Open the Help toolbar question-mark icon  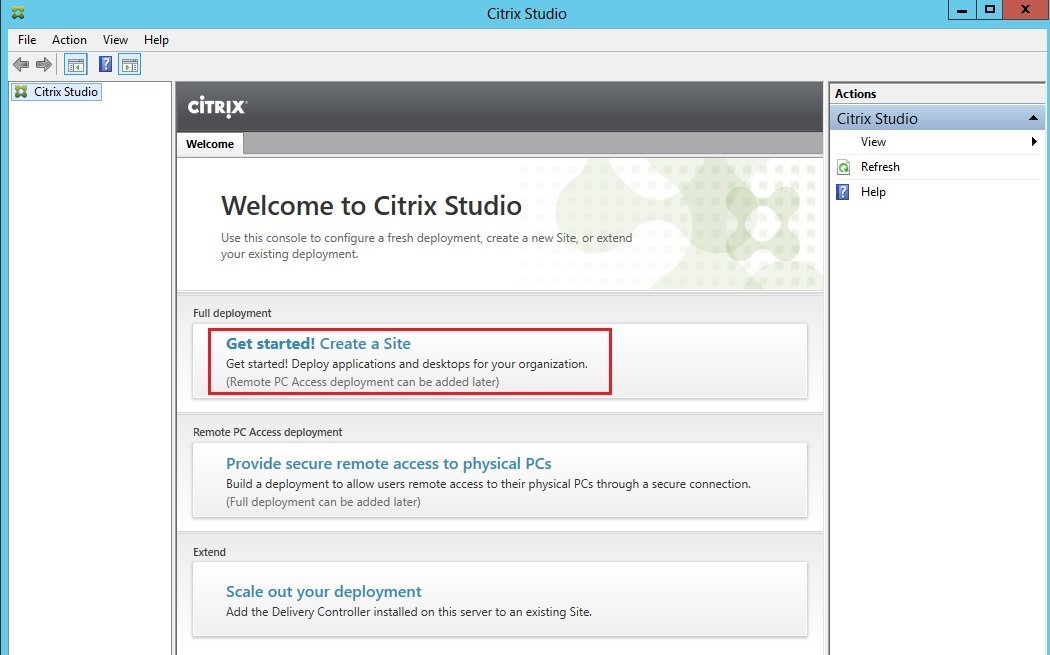[x=105, y=64]
